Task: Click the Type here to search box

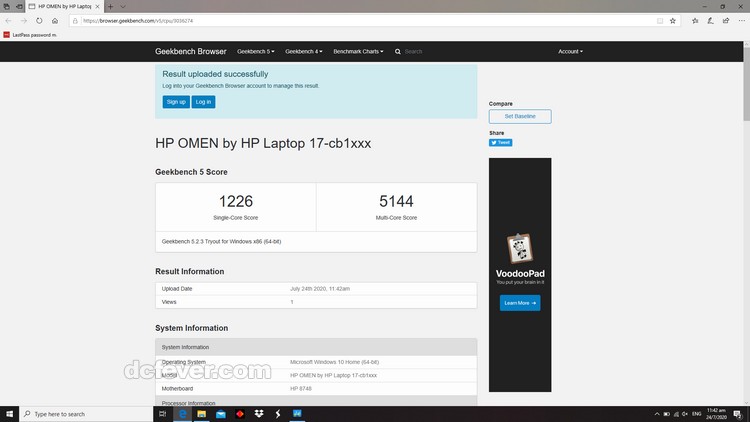Action: coord(86,414)
